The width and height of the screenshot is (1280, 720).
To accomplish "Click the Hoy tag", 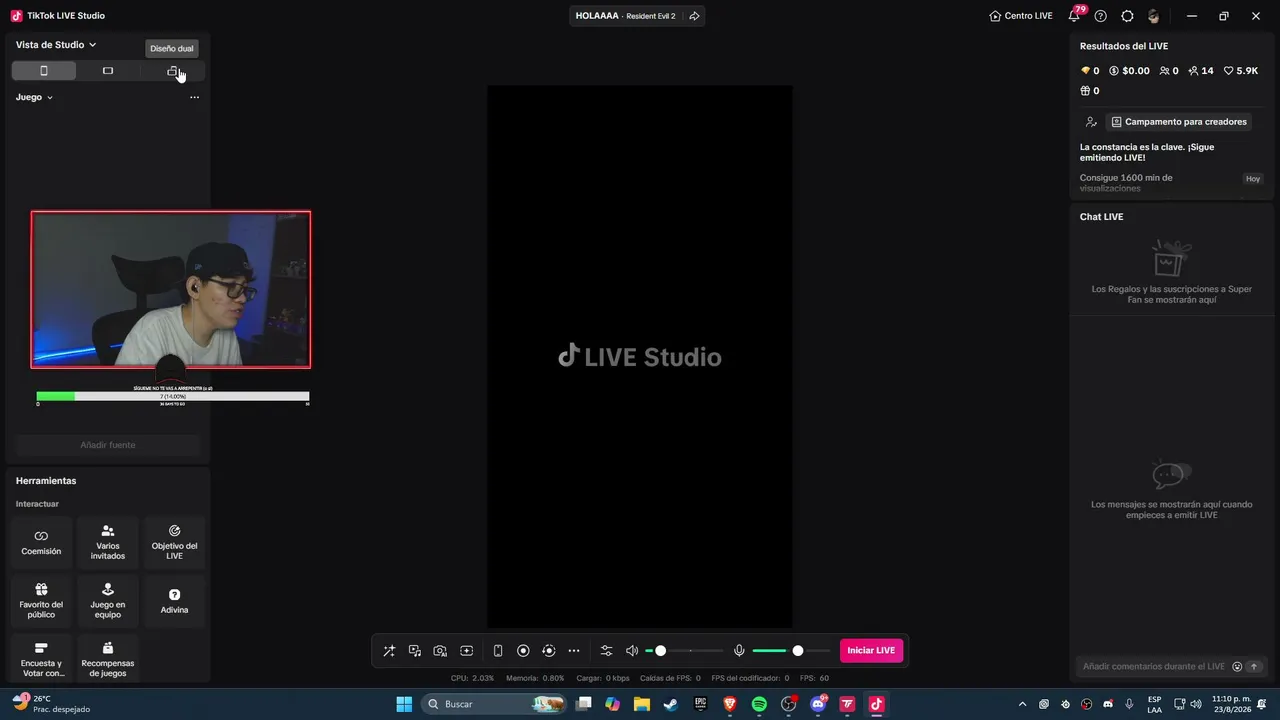I will point(1253,178).
